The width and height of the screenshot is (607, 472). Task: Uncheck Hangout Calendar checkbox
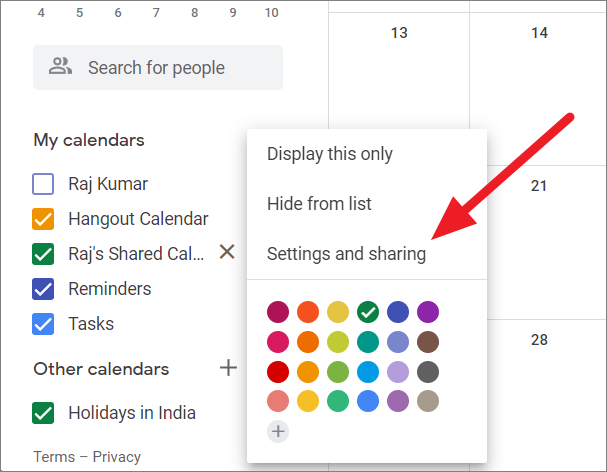pos(43,219)
